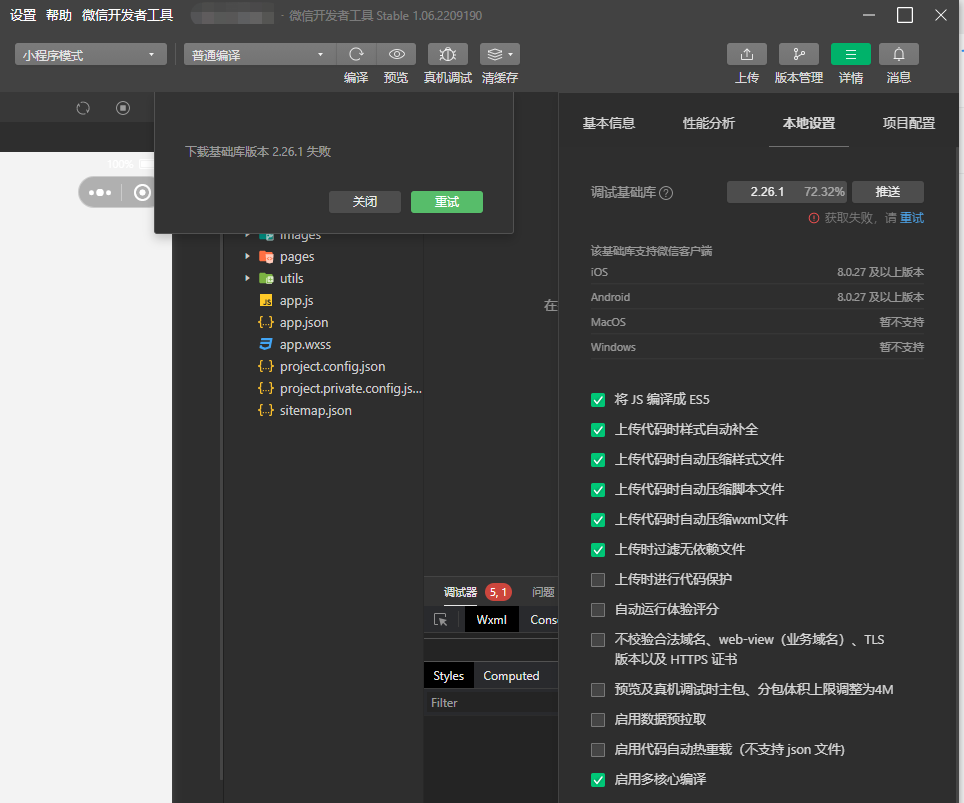
Task: Open the 小程序模式 mode dropdown
Action: click(91, 55)
